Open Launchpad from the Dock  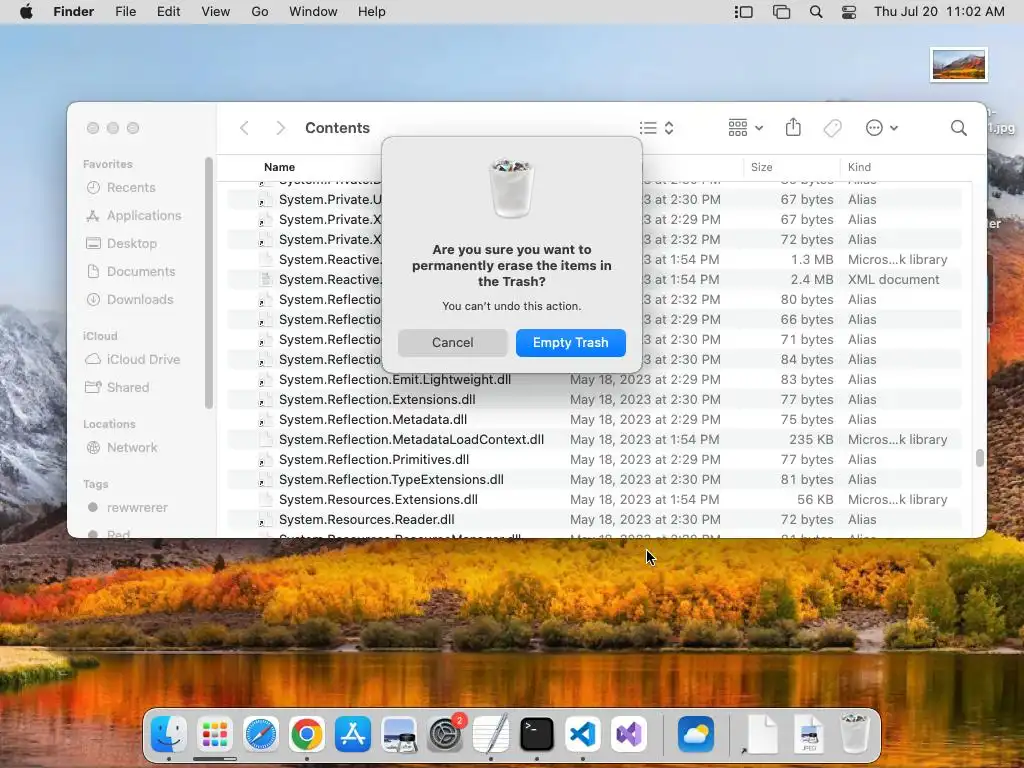[215, 735]
